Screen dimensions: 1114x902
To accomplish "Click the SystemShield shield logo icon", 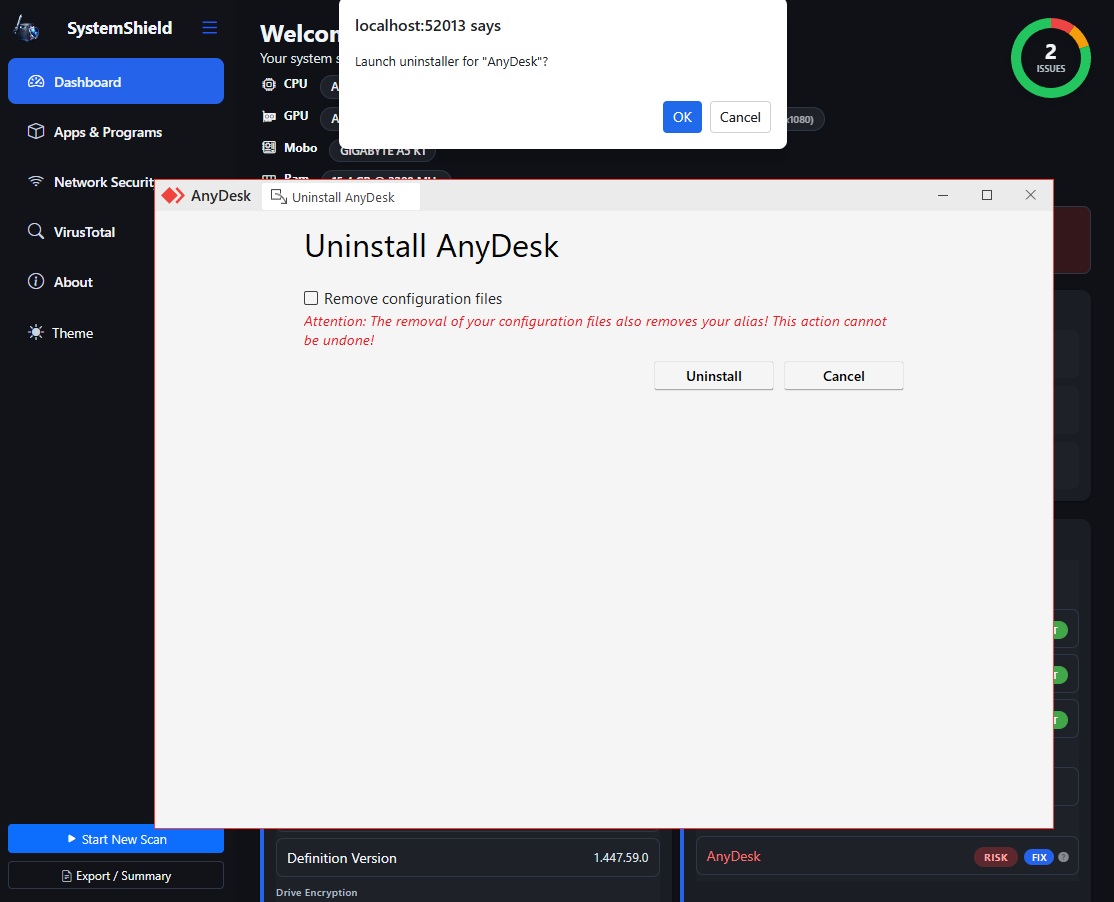I will [25, 28].
